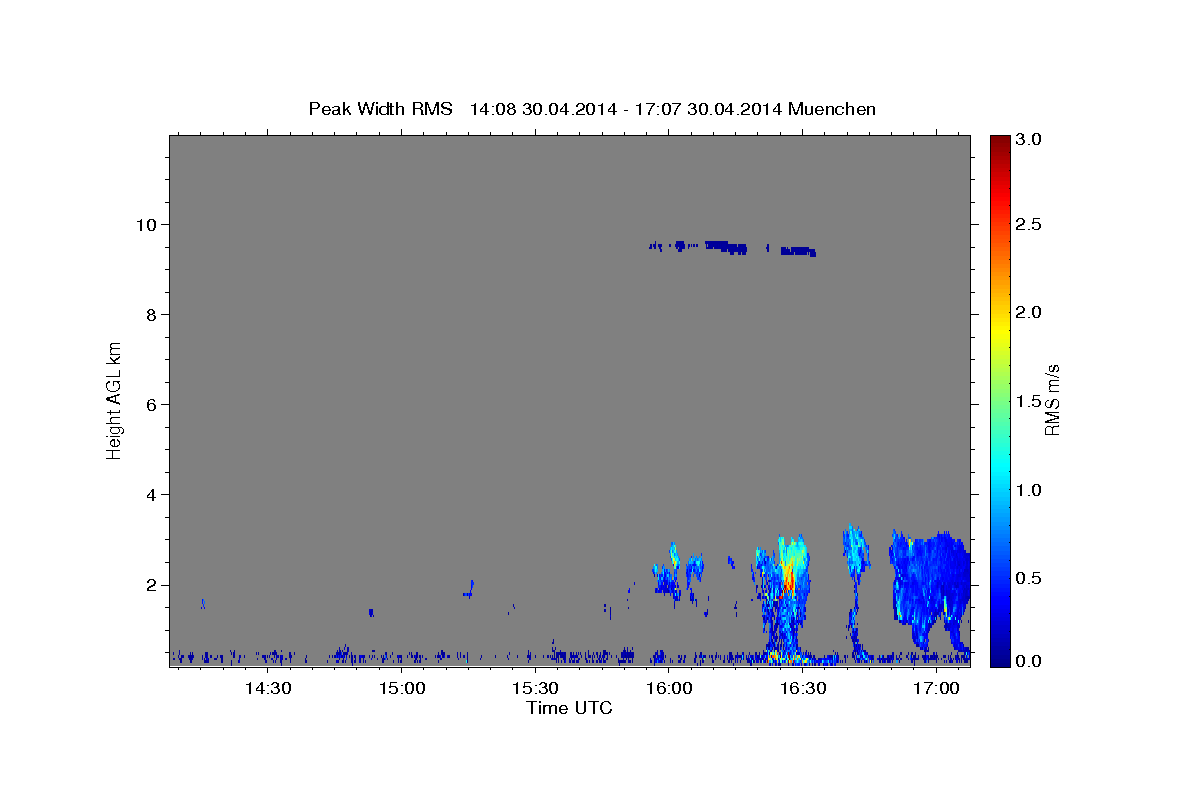Click the 16:00 time tick label
1200x800 pixels.
[669, 688]
